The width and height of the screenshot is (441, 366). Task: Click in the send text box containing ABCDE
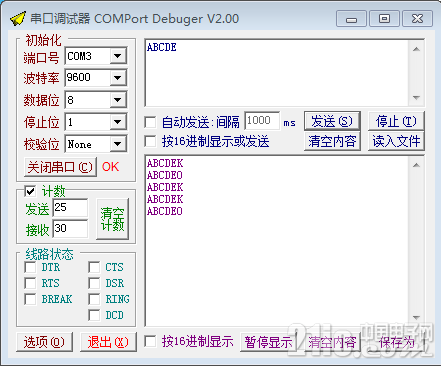point(277,73)
